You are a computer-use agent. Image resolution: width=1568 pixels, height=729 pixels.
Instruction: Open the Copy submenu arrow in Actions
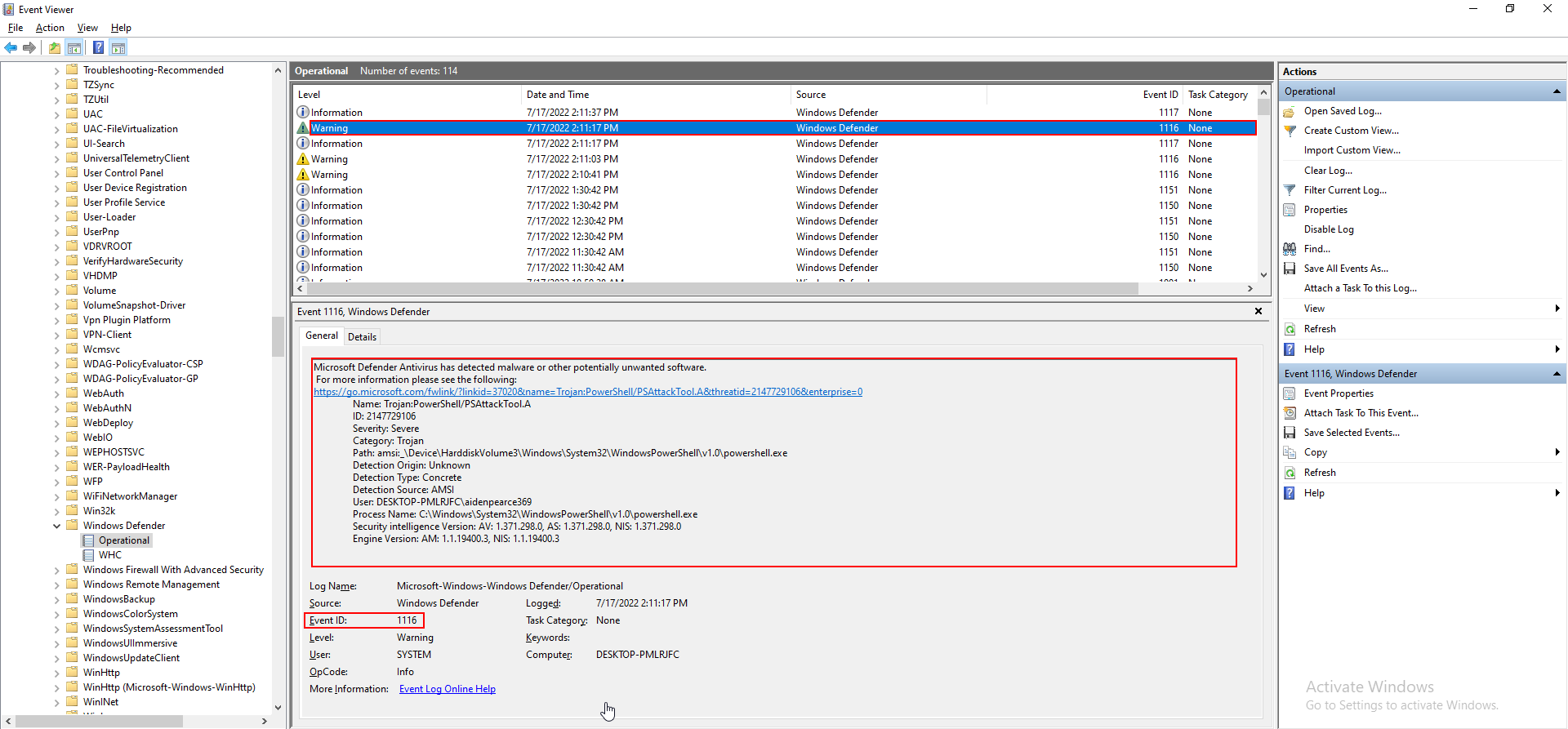click(1557, 452)
